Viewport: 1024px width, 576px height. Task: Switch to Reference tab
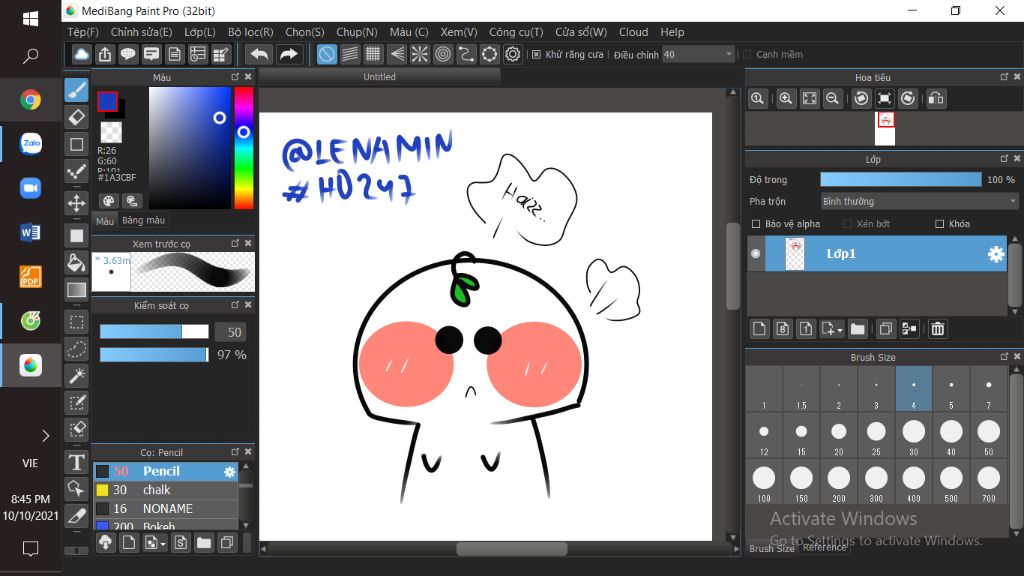pos(824,548)
